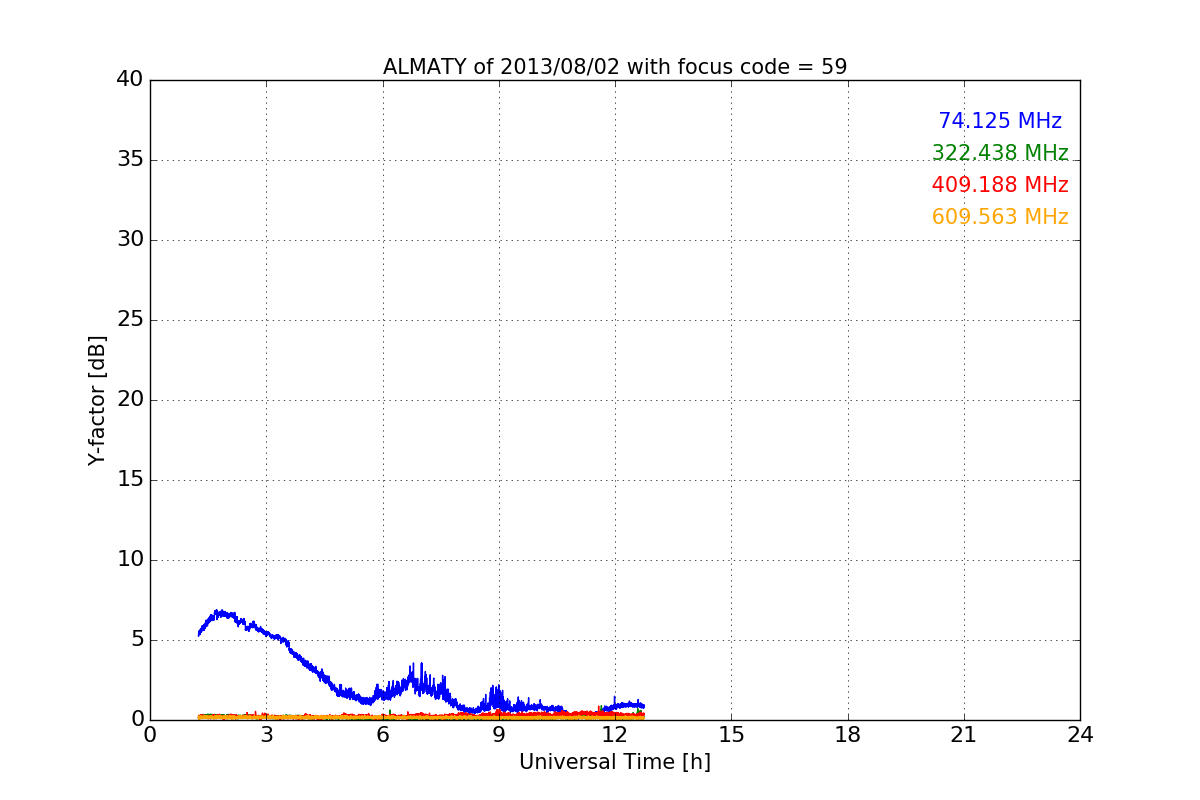The height and width of the screenshot is (800, 1200).
Task: Click the plot title 'ALMATY of 2013/08/02 with focus code = 59'
Action: point(615,67)
